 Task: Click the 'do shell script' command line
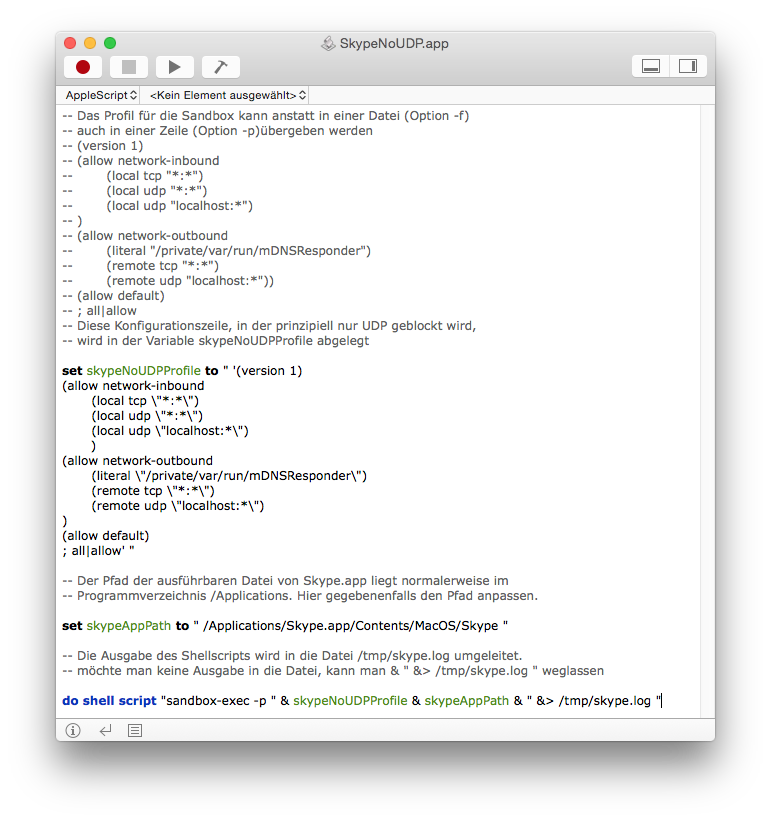(362, 701)
